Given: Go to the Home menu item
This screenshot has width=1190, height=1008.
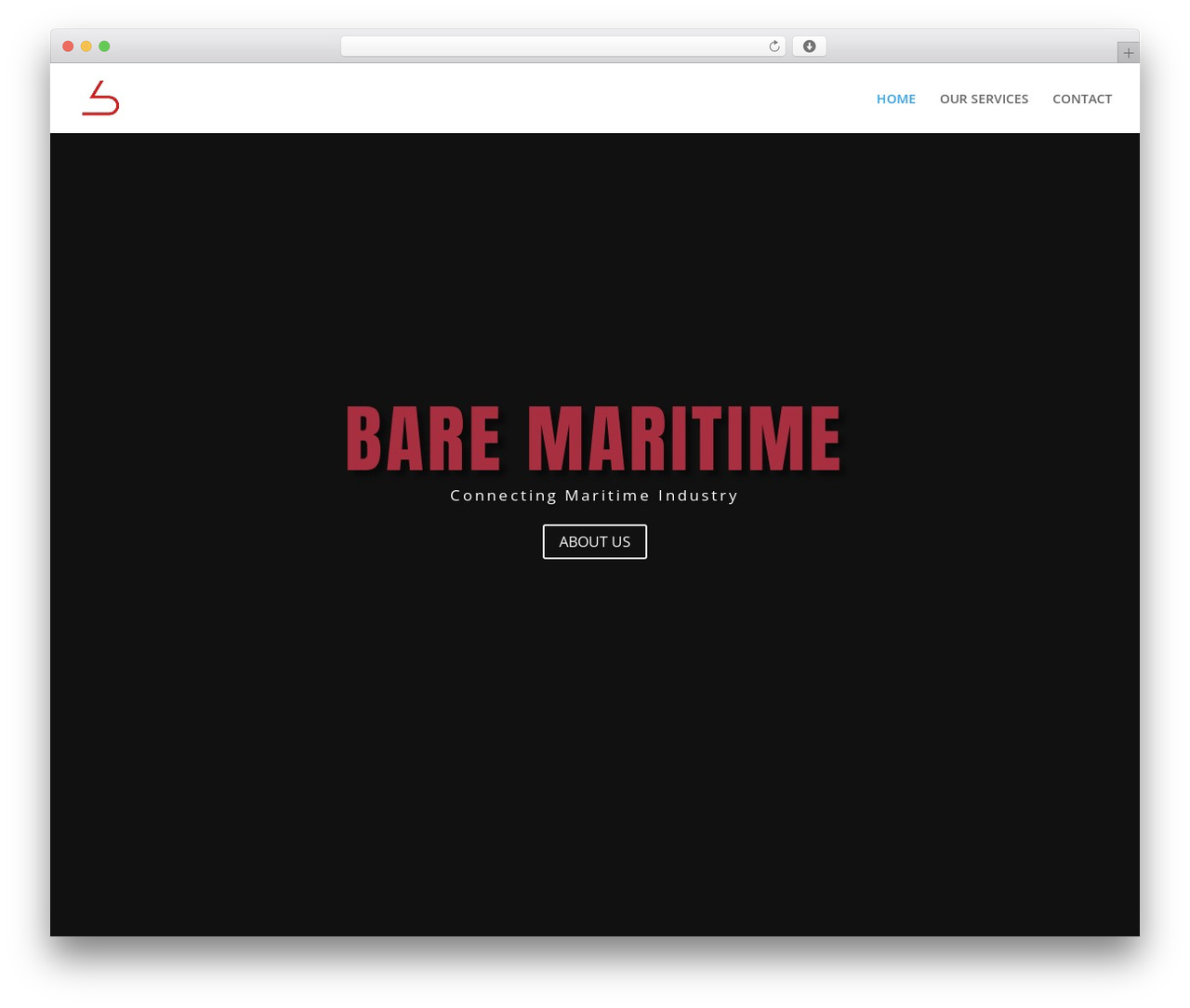Looking at the screenshot, I should click(x=896, y=99).
